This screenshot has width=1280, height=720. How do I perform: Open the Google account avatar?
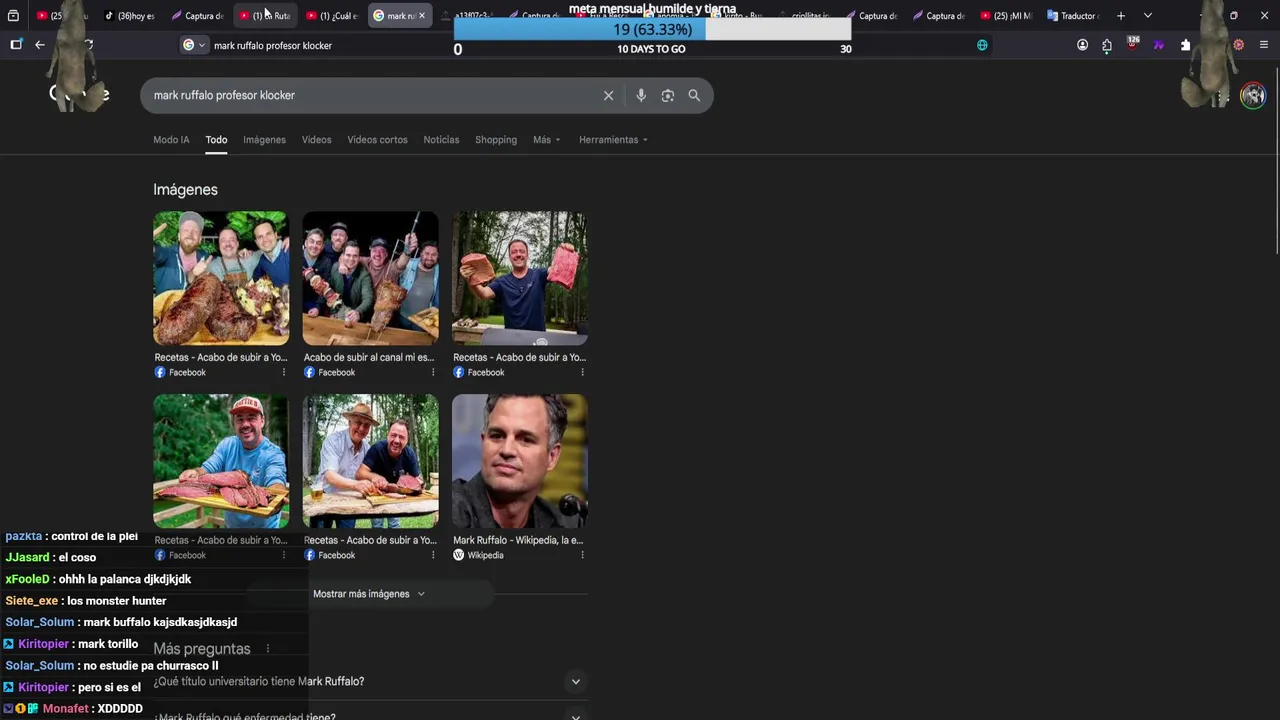pyautogui.click(x=1253, y=95)
